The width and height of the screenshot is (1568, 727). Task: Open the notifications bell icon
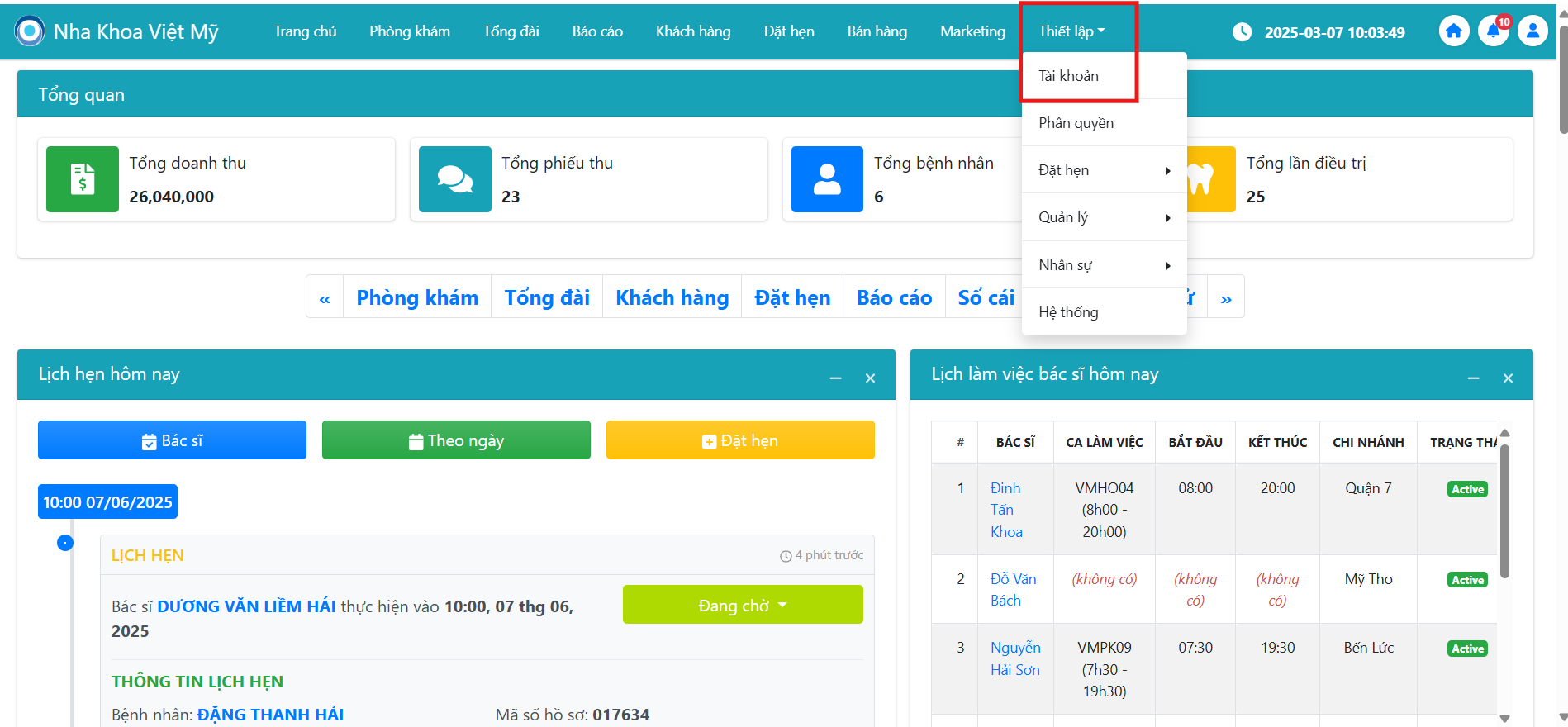(x=1493, y=31)
